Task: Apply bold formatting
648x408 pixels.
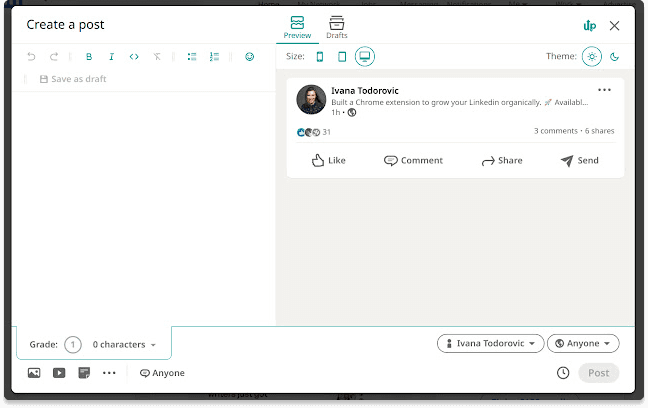Action: (89, 57)
